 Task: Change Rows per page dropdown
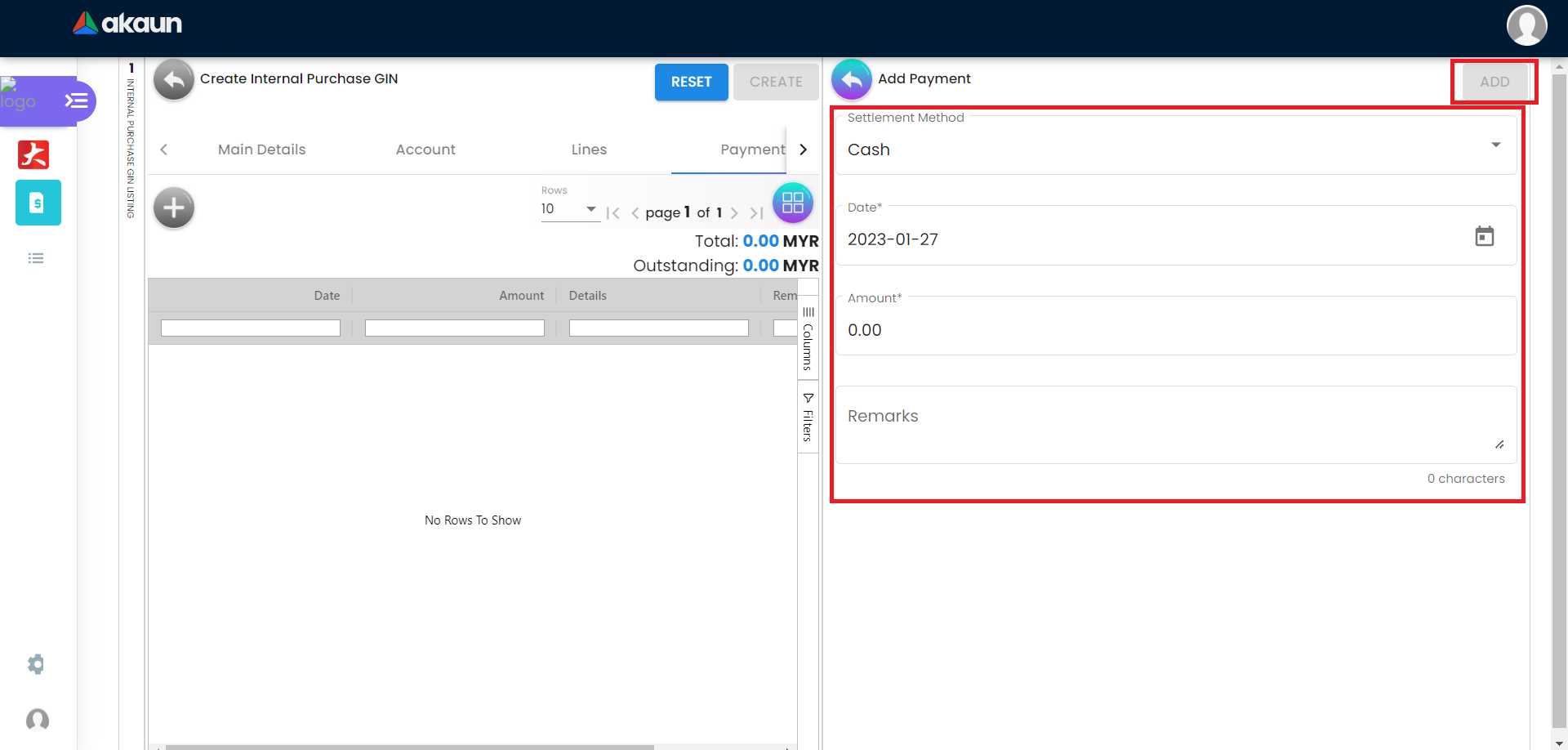570,209
